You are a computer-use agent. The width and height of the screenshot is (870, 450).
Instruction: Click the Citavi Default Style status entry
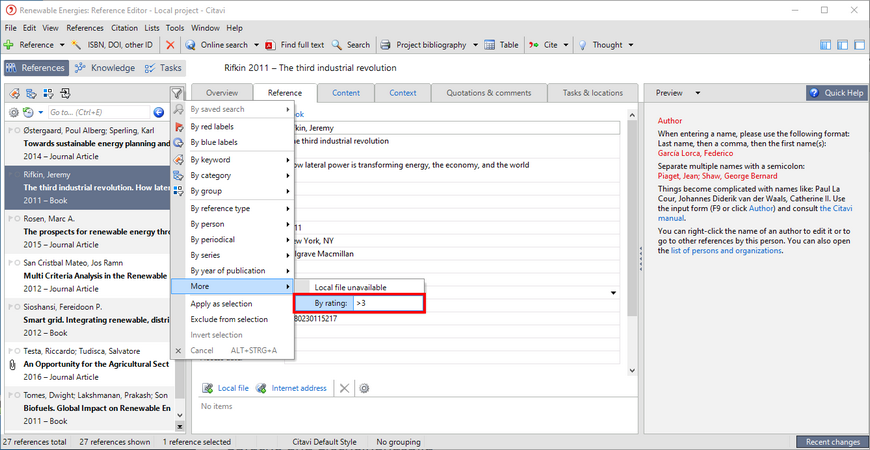(x=324, y=442)
